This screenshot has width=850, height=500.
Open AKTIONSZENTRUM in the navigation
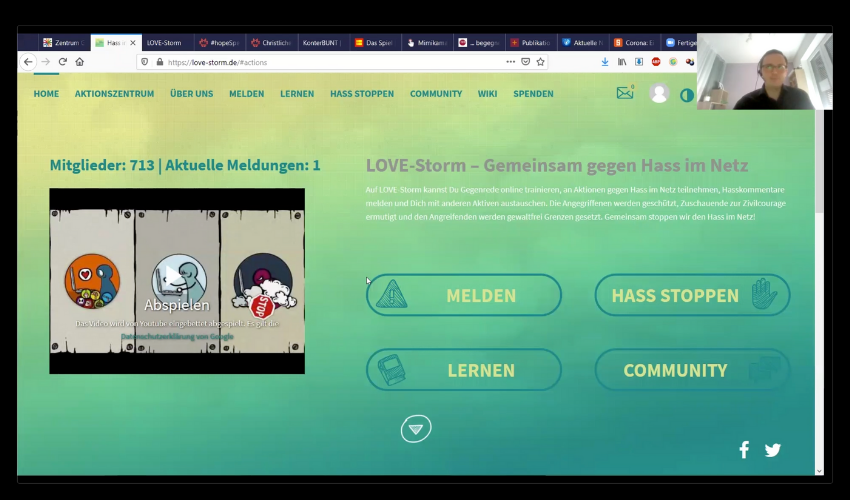click(114, 94)
